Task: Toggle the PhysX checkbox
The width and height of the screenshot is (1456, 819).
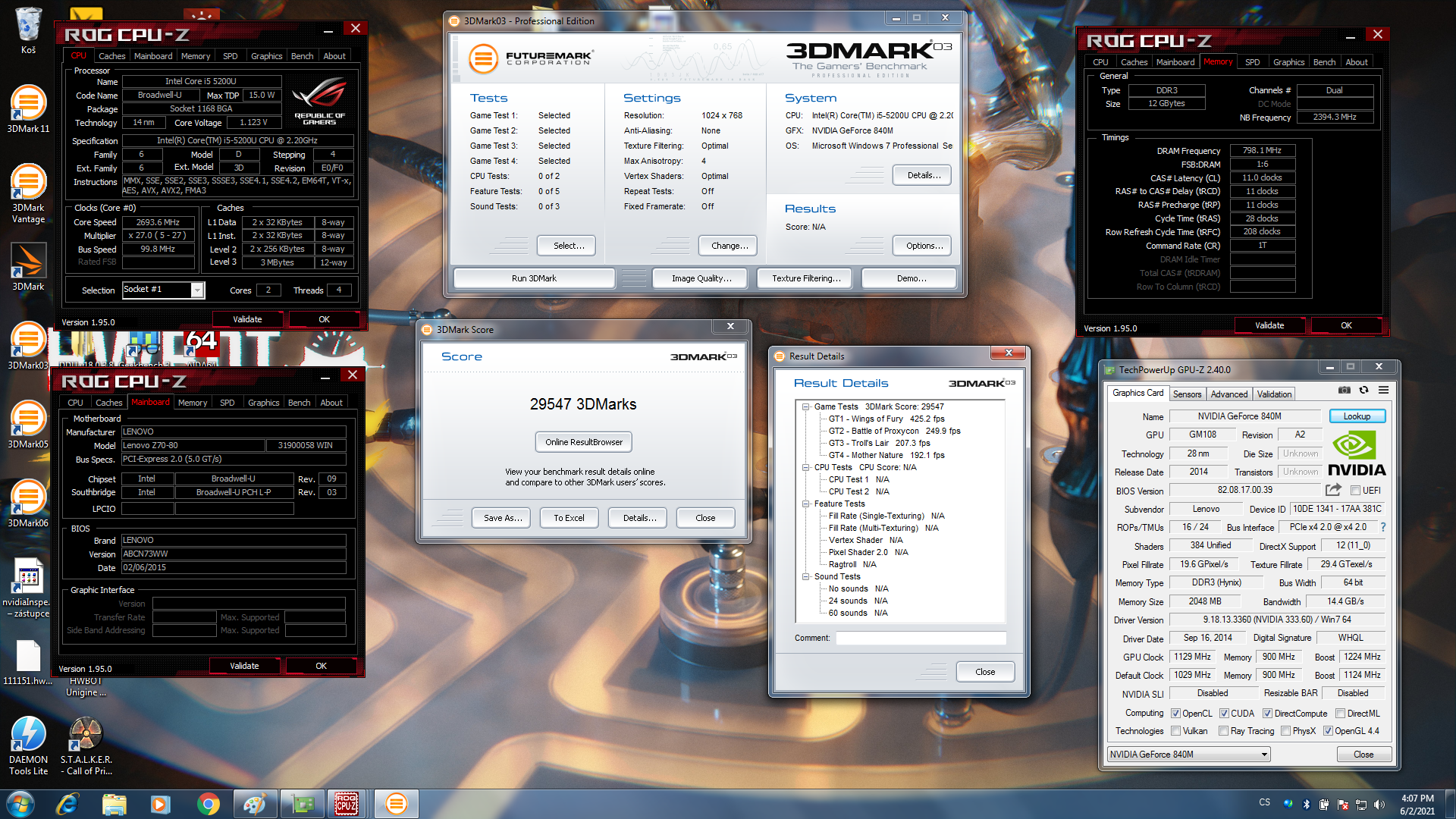Action: 1285,731
